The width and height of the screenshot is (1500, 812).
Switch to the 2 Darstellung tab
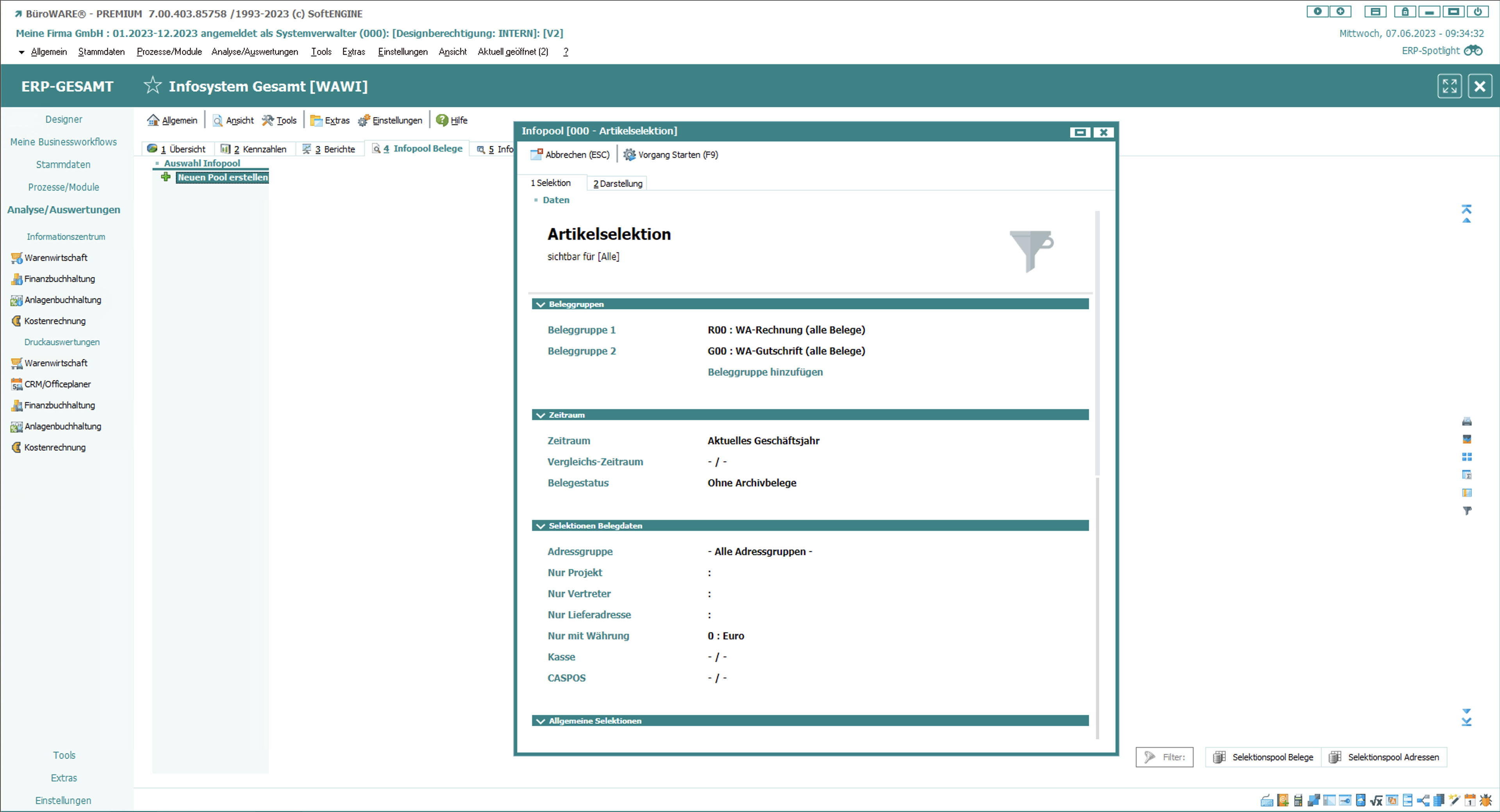[617, 183]
